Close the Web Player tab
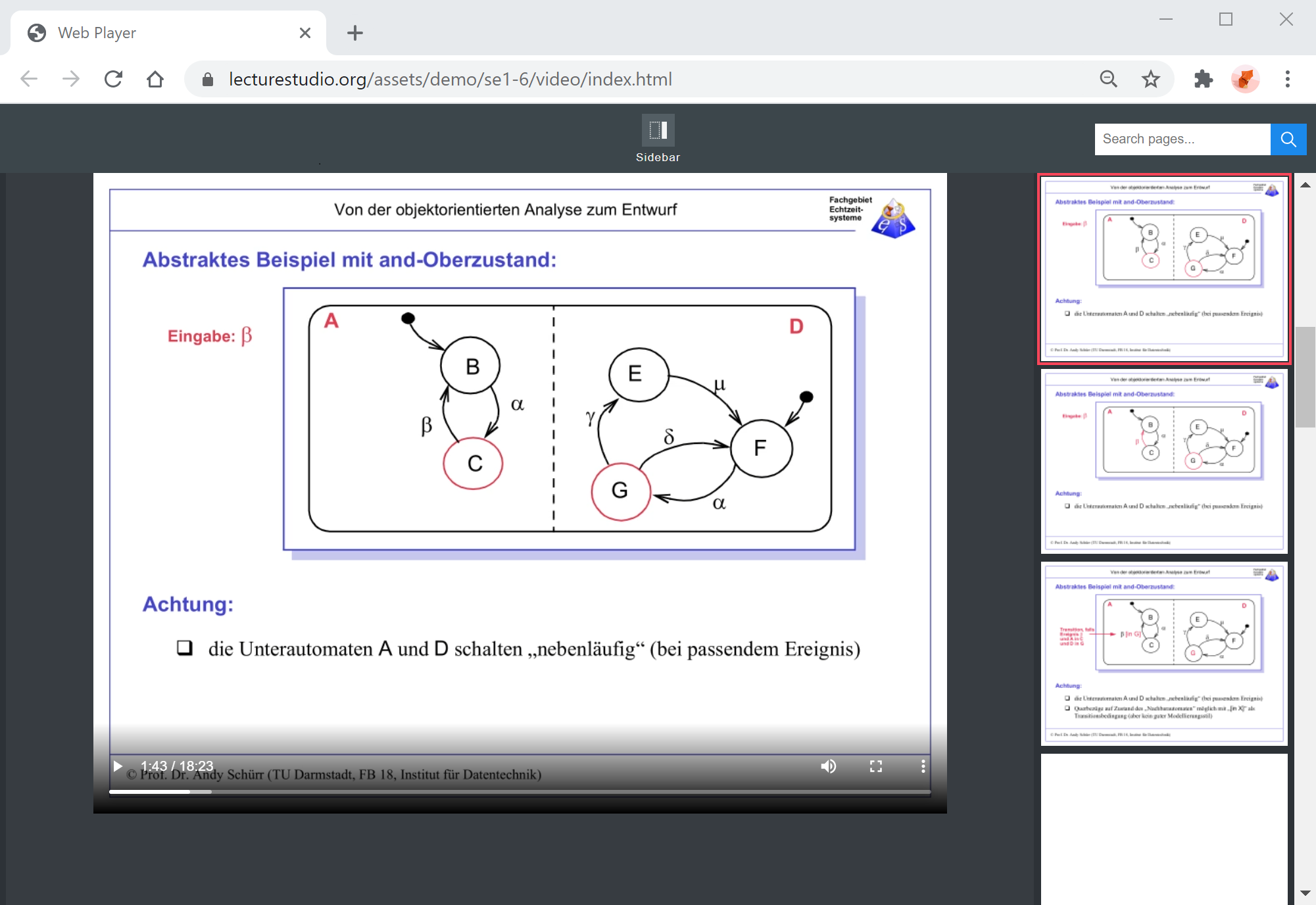This screenshot has height=905, width=1316. (x=305, y=33)
